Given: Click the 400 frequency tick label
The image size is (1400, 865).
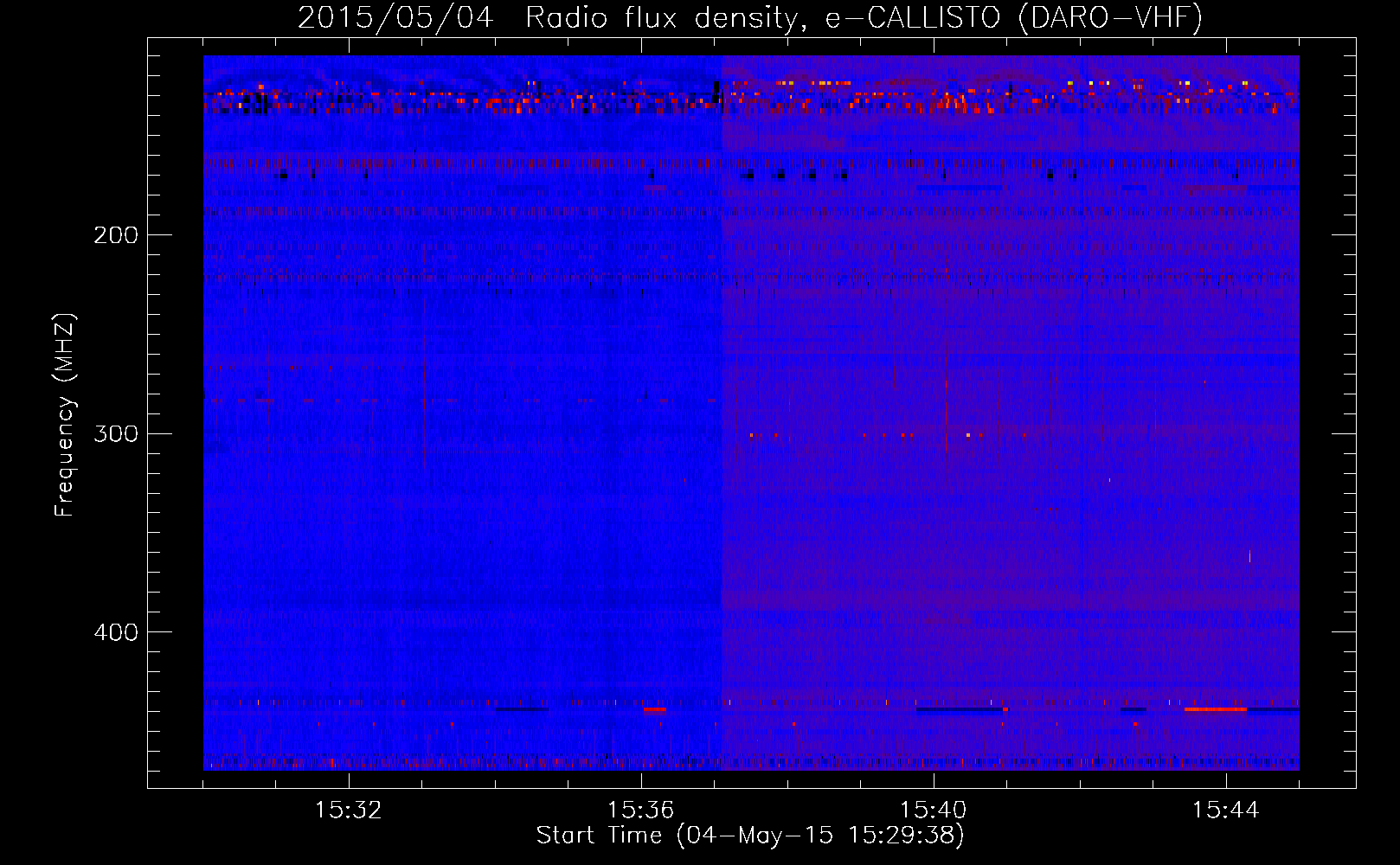Looking at the screenshot, I should pos(116,632).
